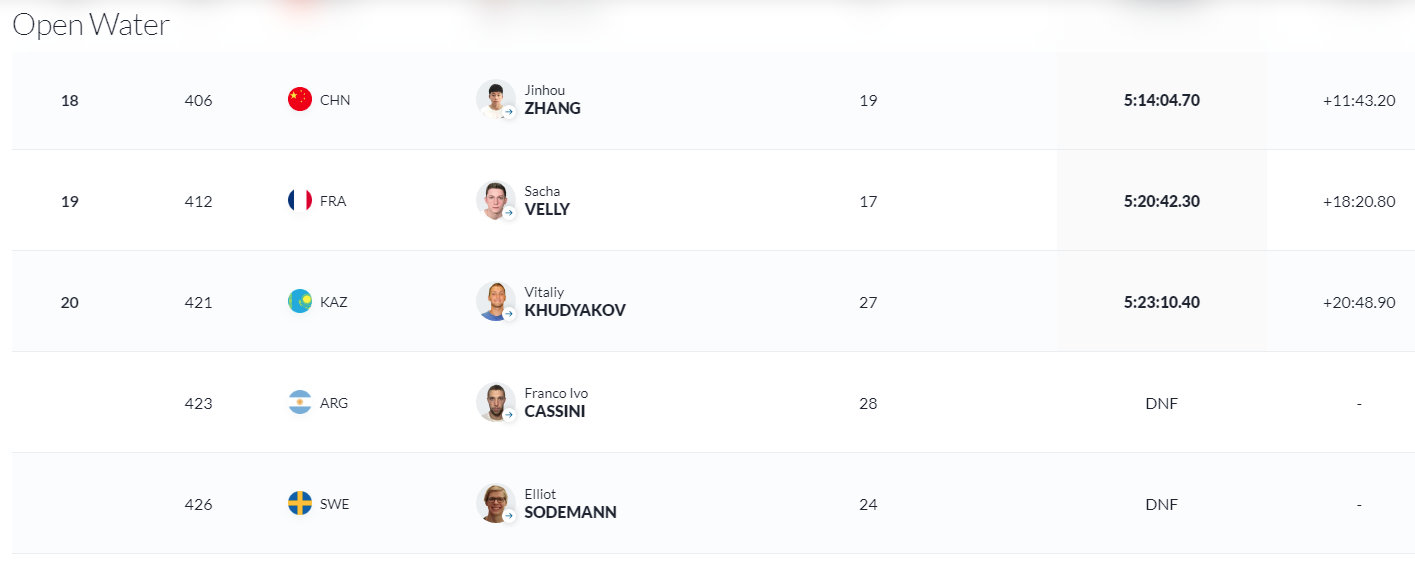
Task: Click the Sweden flag icon
Action: [x=300, y=504]
